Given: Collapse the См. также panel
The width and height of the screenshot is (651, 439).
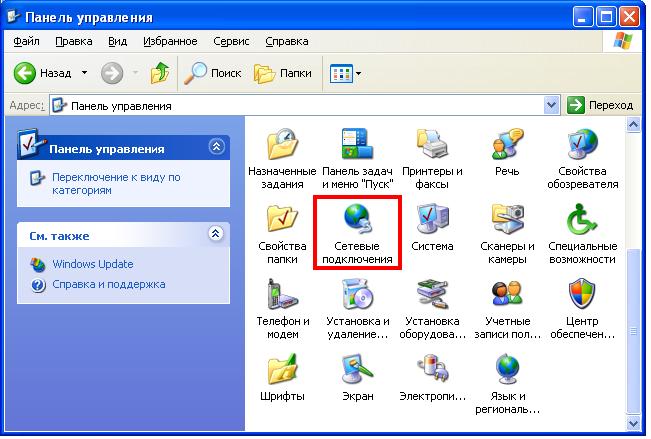Looking at the screenshot, I should (x=215, y=233).
